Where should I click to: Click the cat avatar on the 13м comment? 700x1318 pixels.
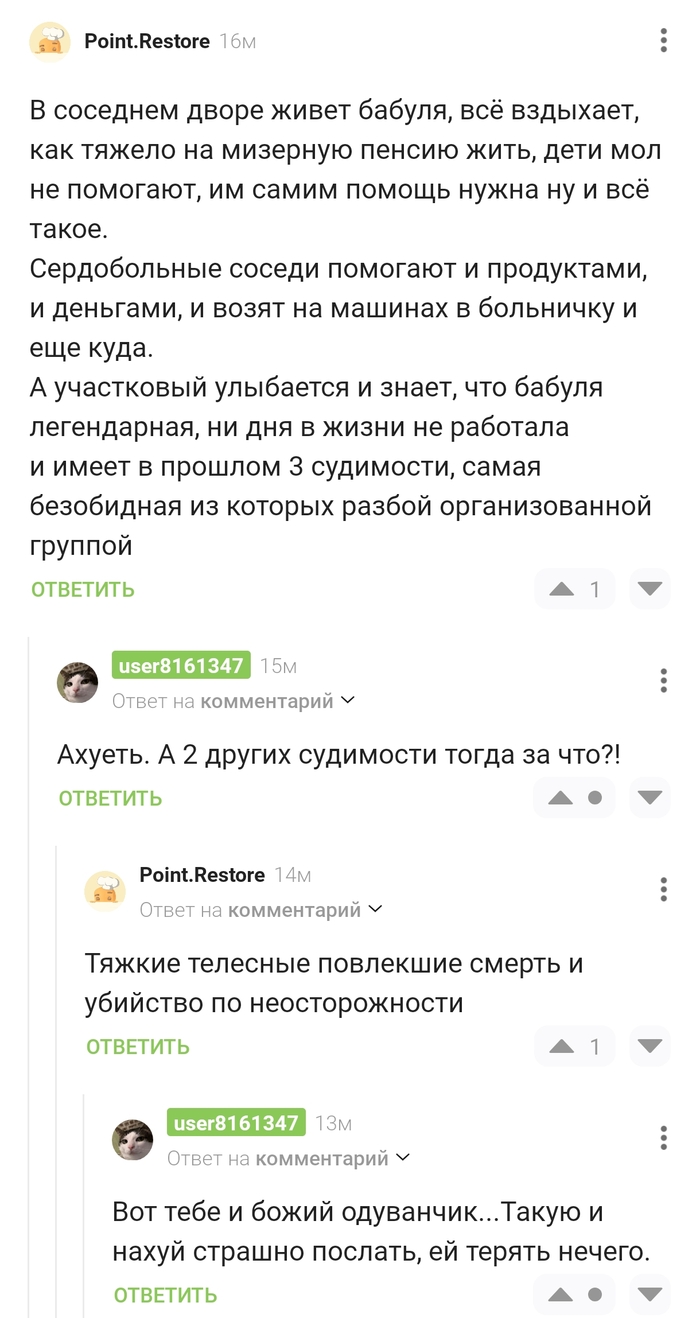(x=133, y=1138)
